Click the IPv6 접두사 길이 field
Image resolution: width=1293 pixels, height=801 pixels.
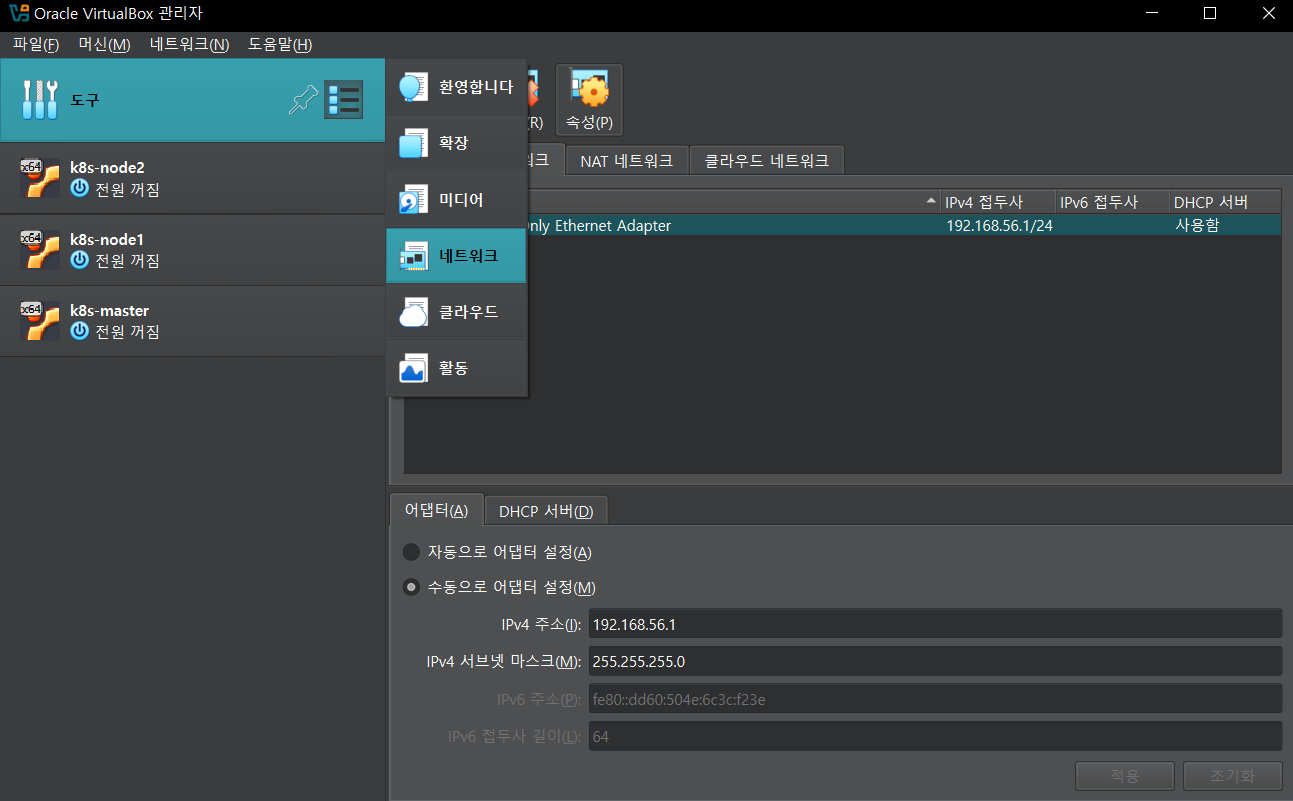click(x=935, y=736)
